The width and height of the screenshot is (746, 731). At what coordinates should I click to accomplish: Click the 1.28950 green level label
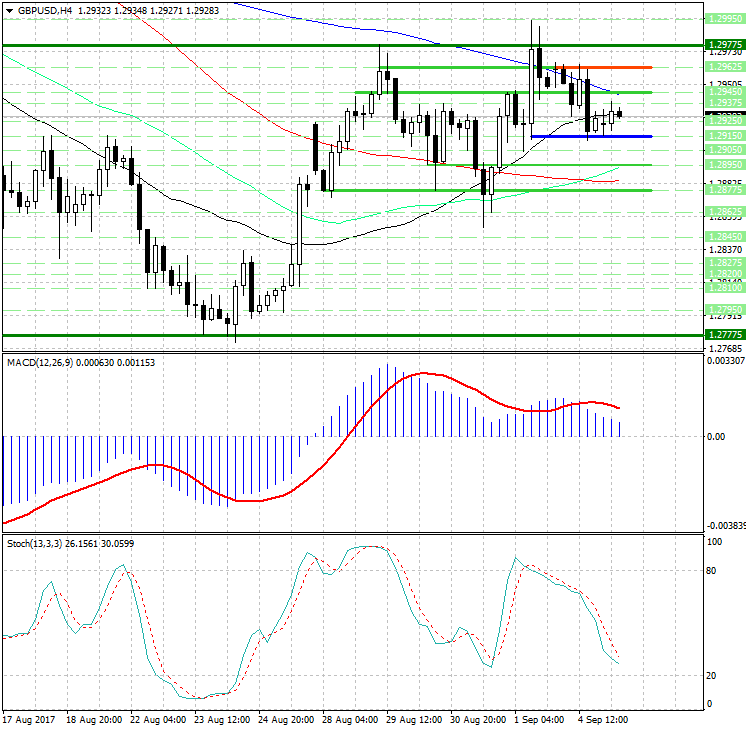pyautogui.click(x=723, y=164)
